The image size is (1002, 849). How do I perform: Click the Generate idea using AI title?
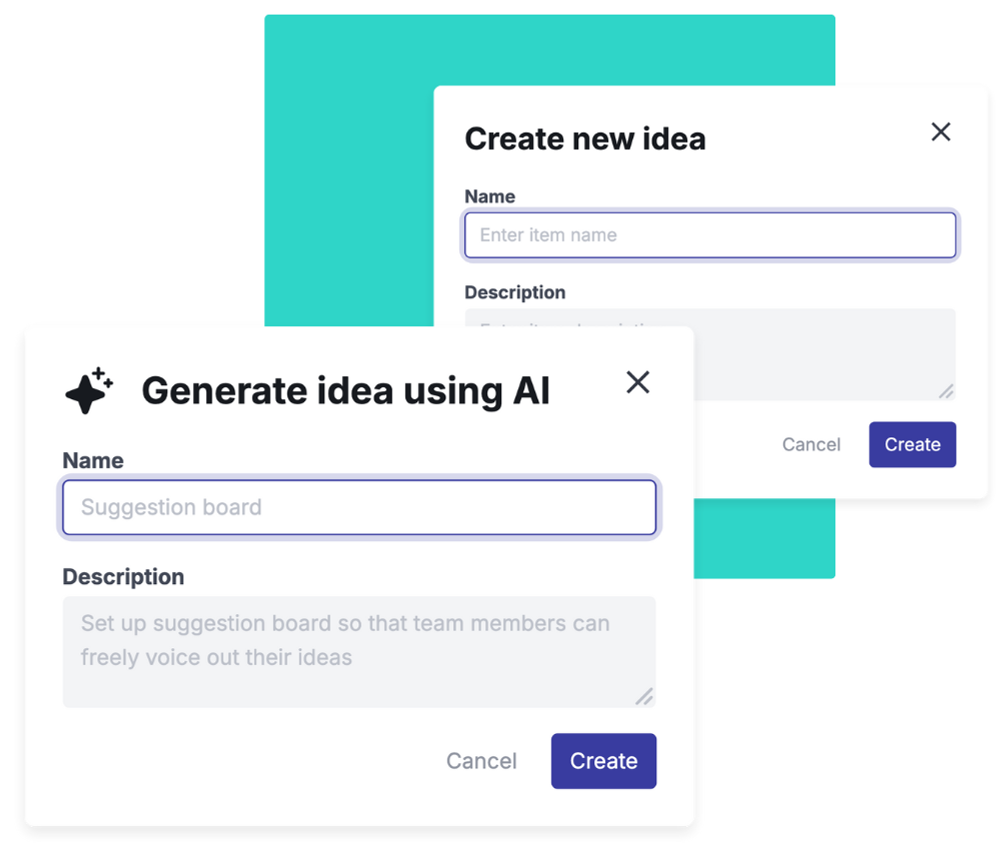346,390
